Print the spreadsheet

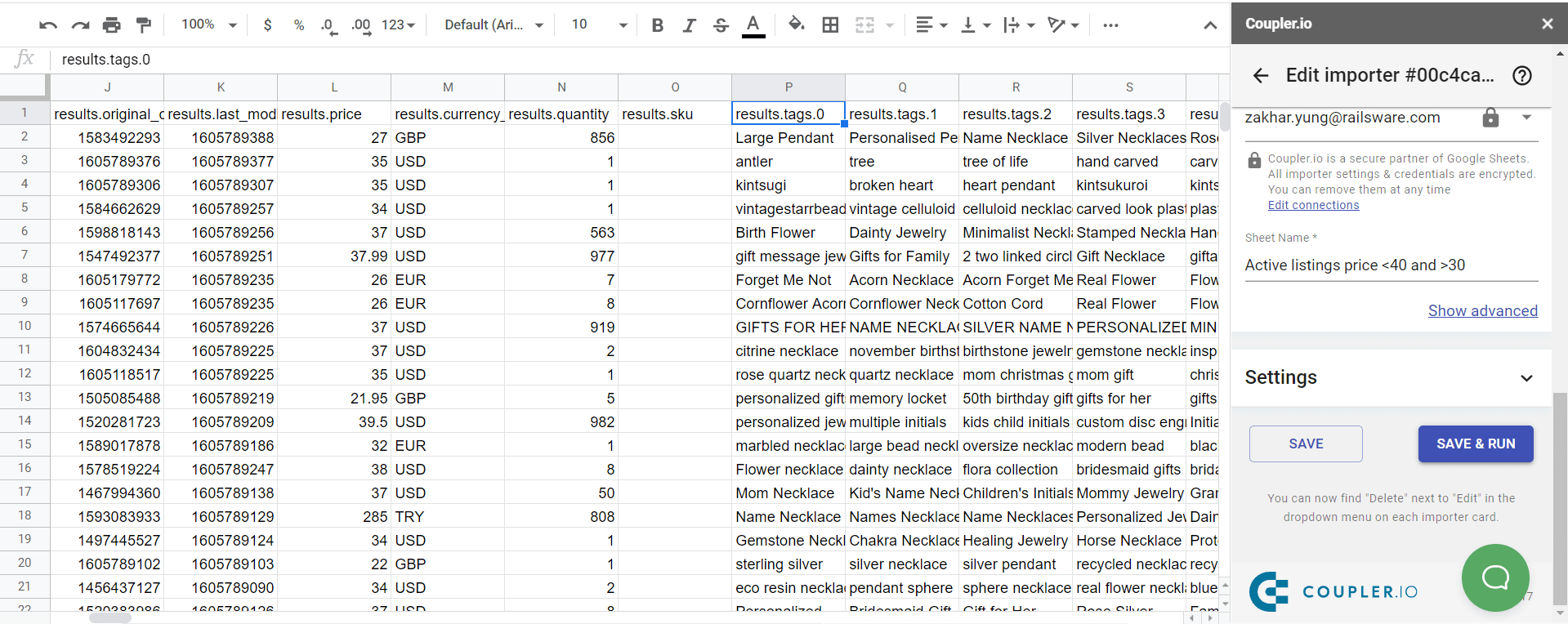112,25
